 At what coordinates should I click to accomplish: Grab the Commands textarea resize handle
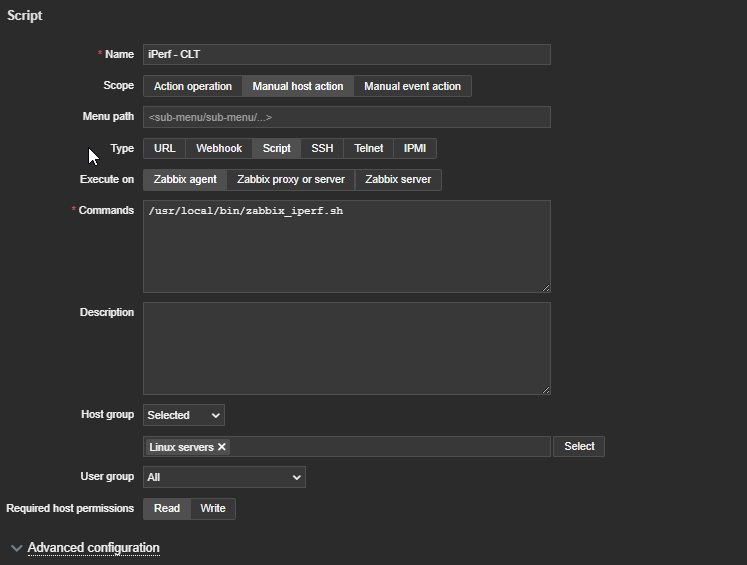(546, 288)
